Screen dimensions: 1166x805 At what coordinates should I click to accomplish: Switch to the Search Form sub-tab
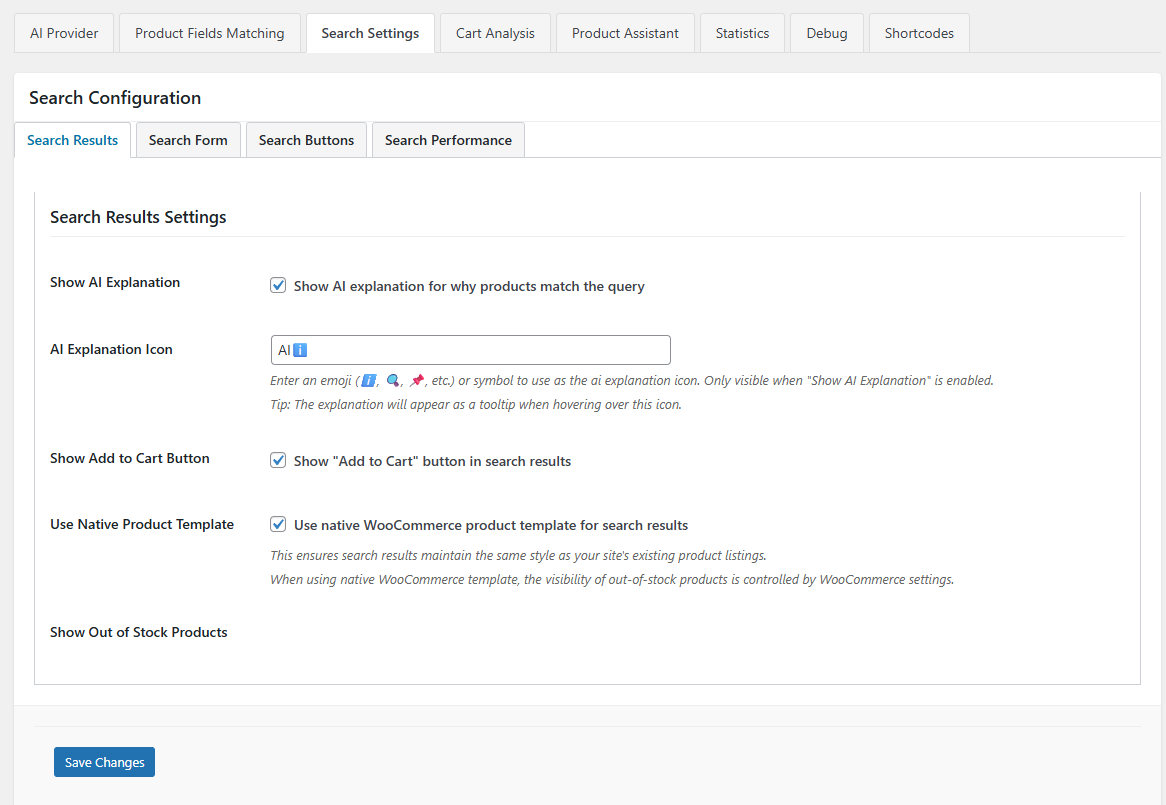188,140
